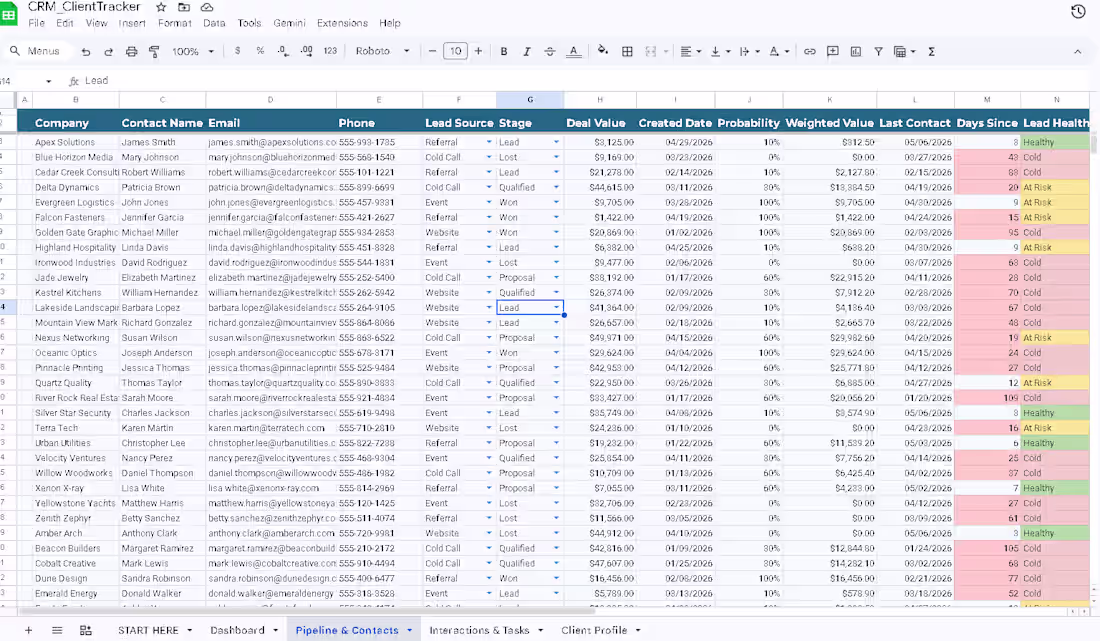The height and width of the screenshot is (641, 1100).
Task: Open horizontal align dropdown
Action: click(x=691, y=51)
